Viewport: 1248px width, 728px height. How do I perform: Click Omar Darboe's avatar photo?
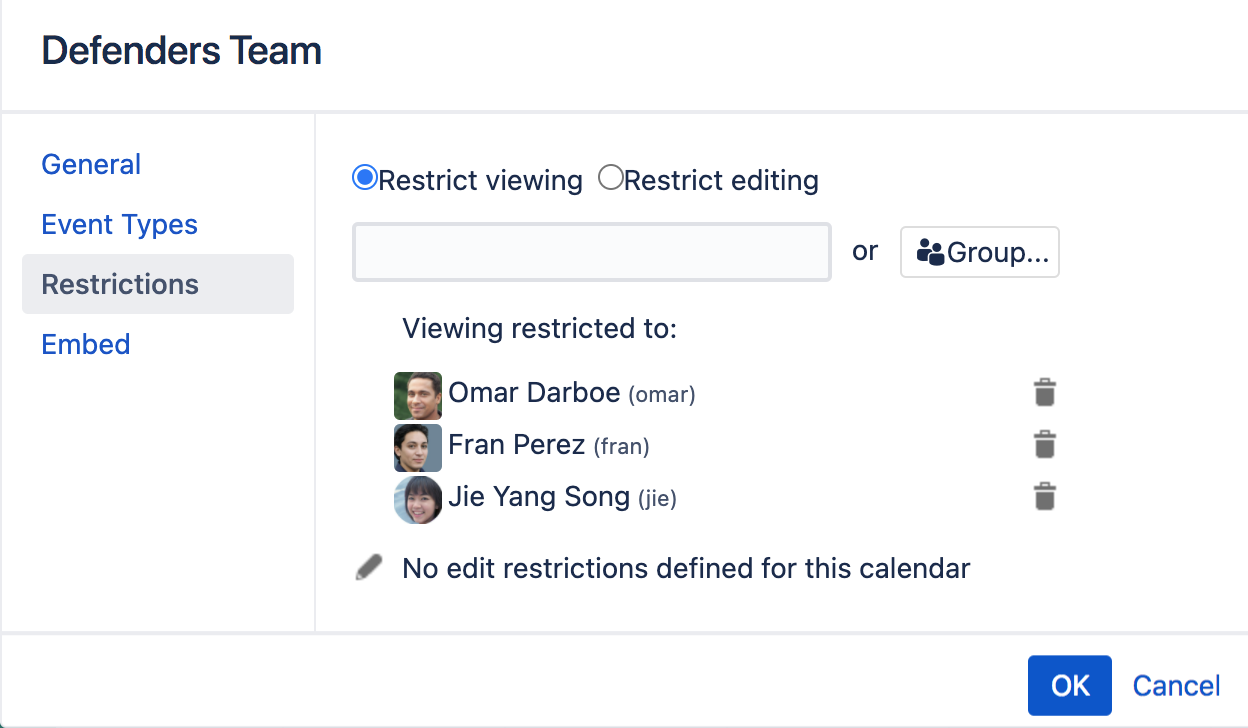418,396
